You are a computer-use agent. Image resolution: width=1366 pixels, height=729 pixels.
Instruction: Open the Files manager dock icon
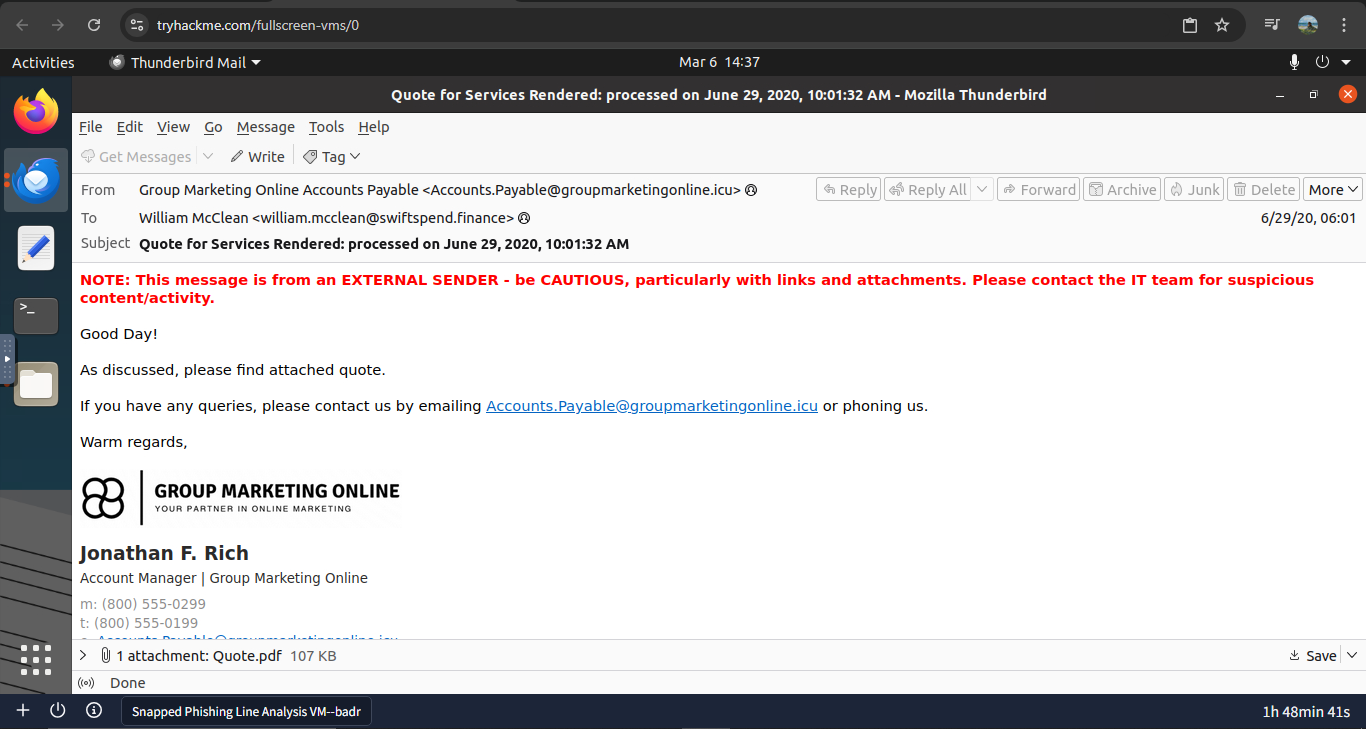click(36, 383)
